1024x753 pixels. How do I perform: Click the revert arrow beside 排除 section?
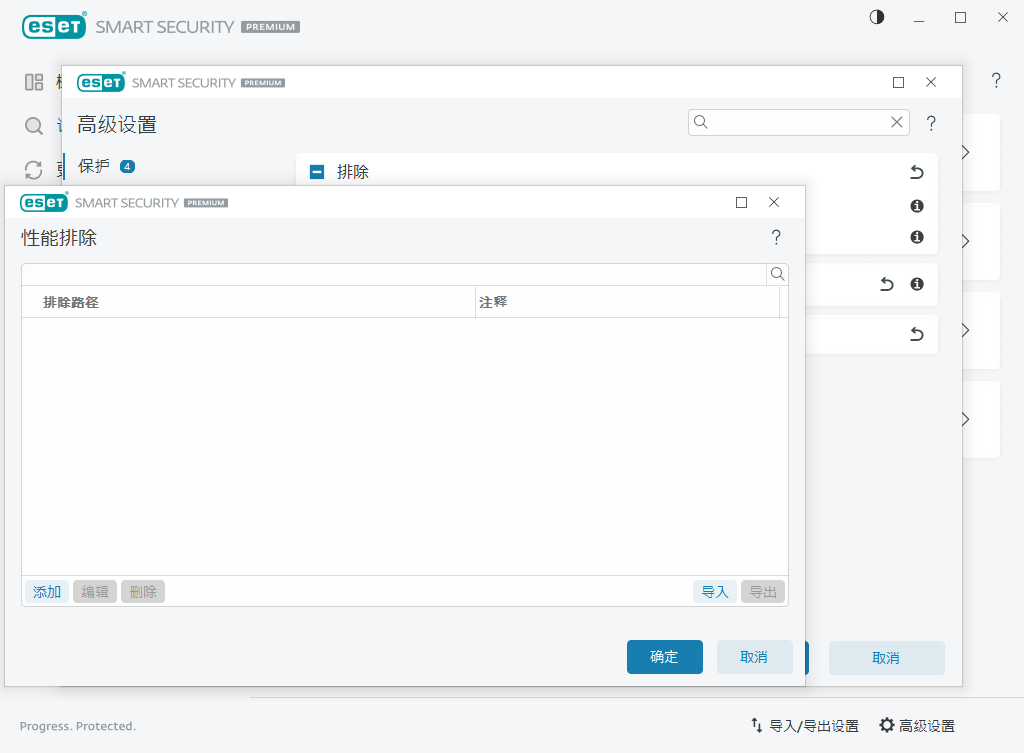click(916, 172)
